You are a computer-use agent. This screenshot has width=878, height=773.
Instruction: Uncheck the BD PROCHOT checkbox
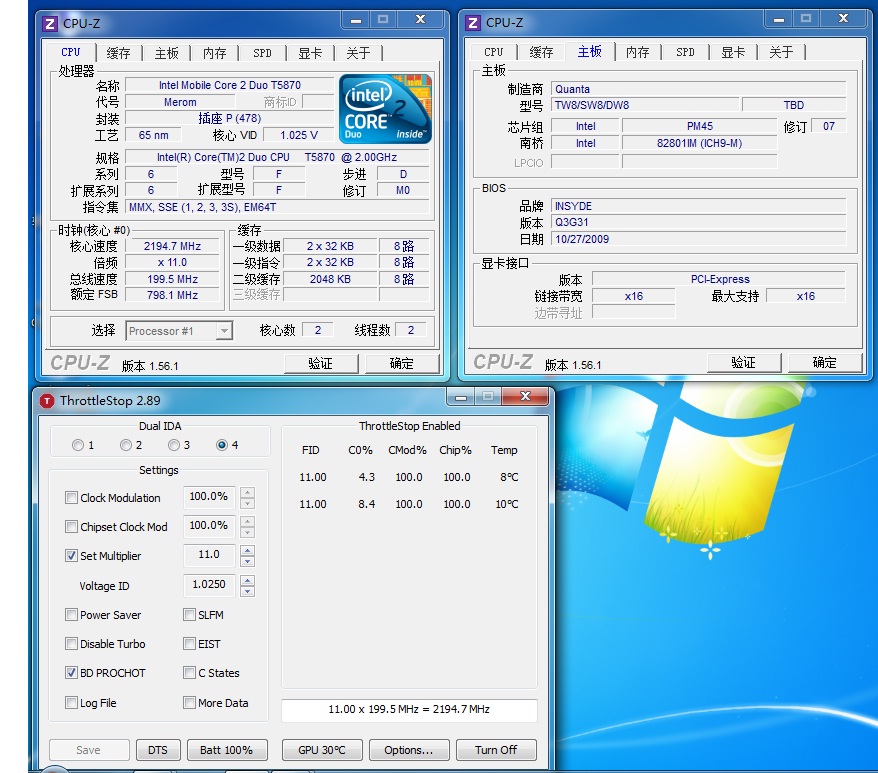point(71,673)
